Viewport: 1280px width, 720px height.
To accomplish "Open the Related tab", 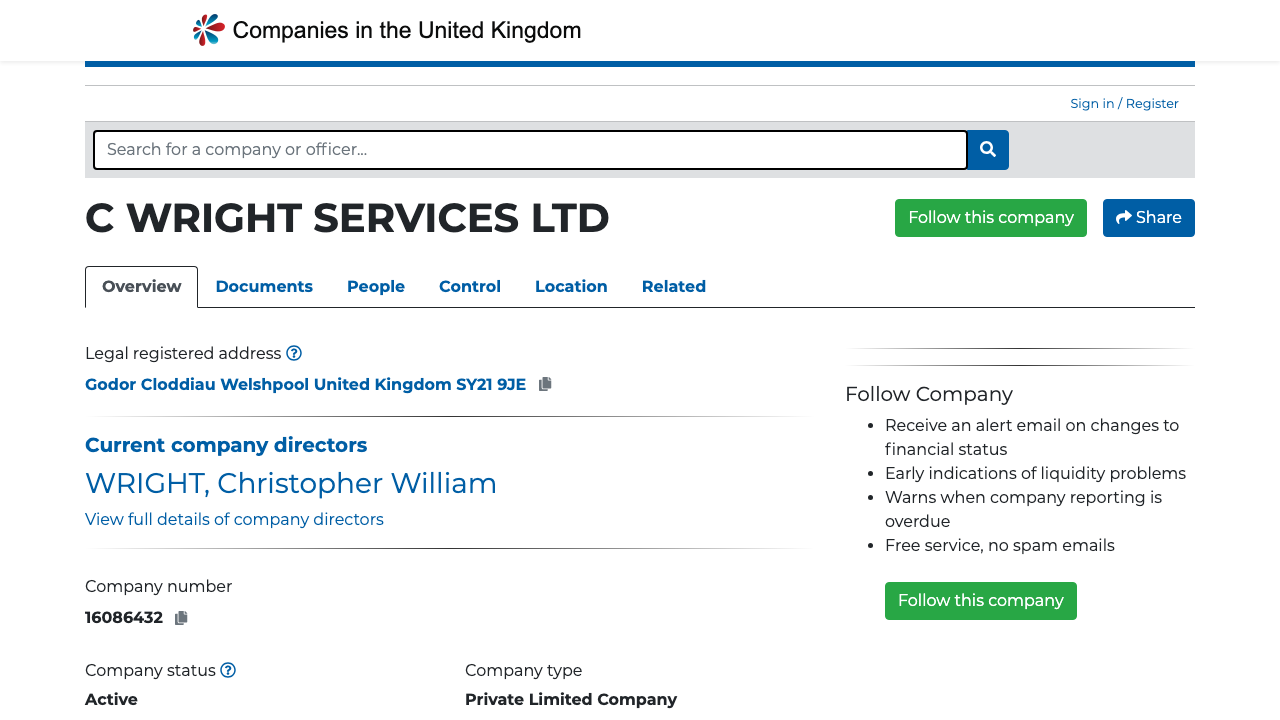I will pyautogui.click(x=674, y=287).
